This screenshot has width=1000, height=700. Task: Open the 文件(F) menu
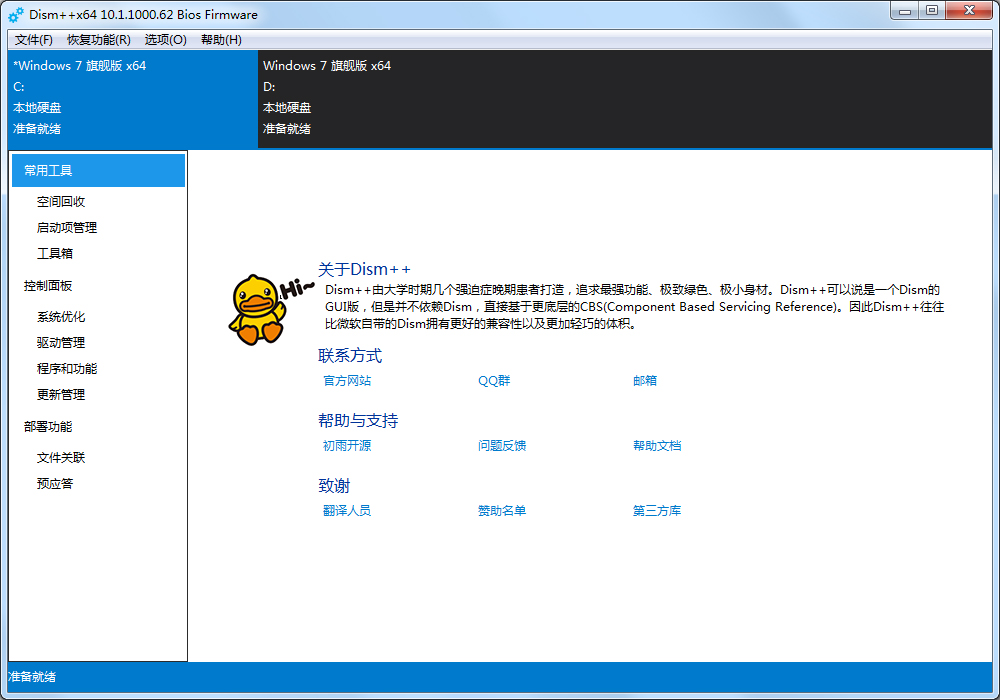[33, 40]
